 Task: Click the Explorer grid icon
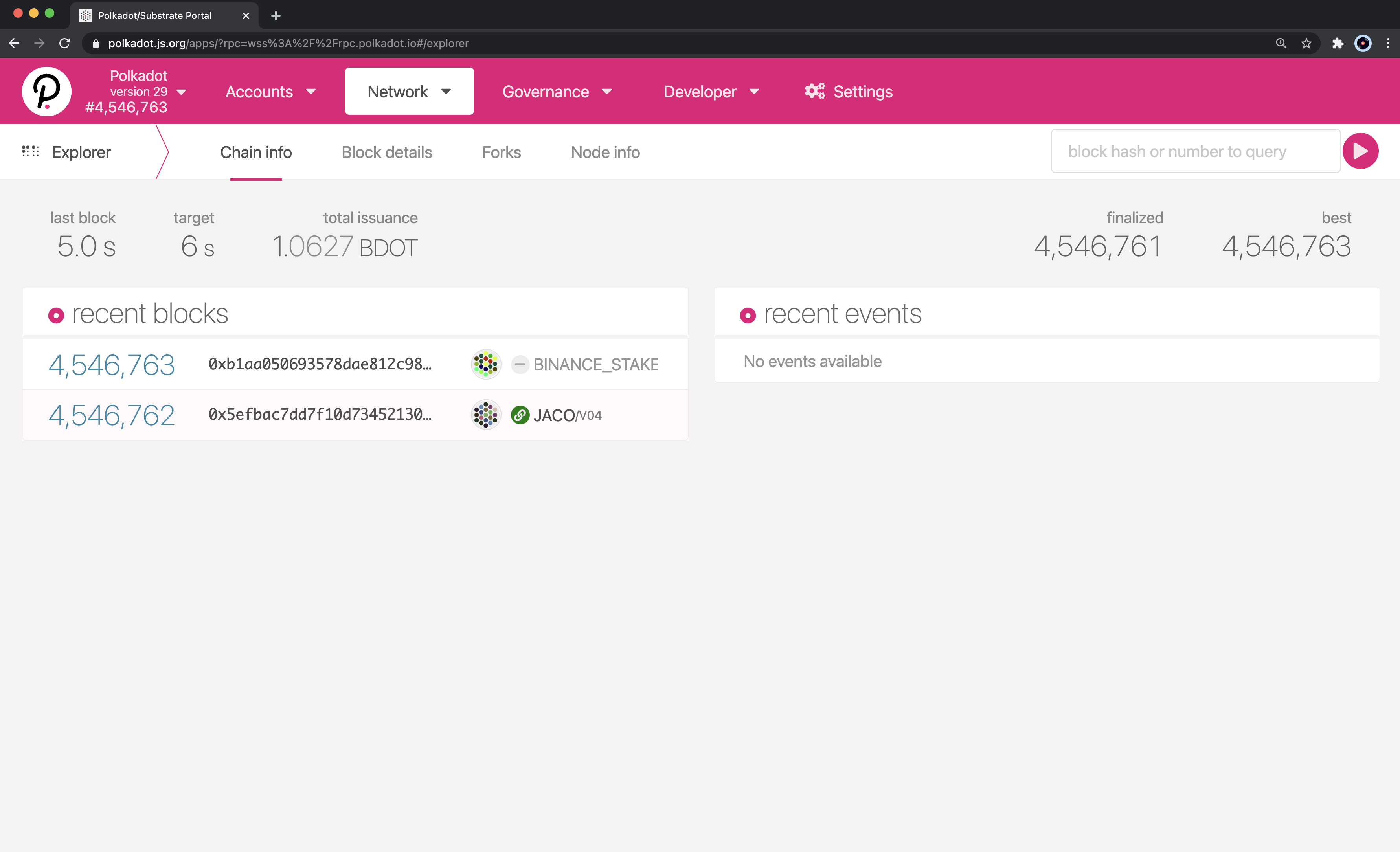click(x=30, y=151)
